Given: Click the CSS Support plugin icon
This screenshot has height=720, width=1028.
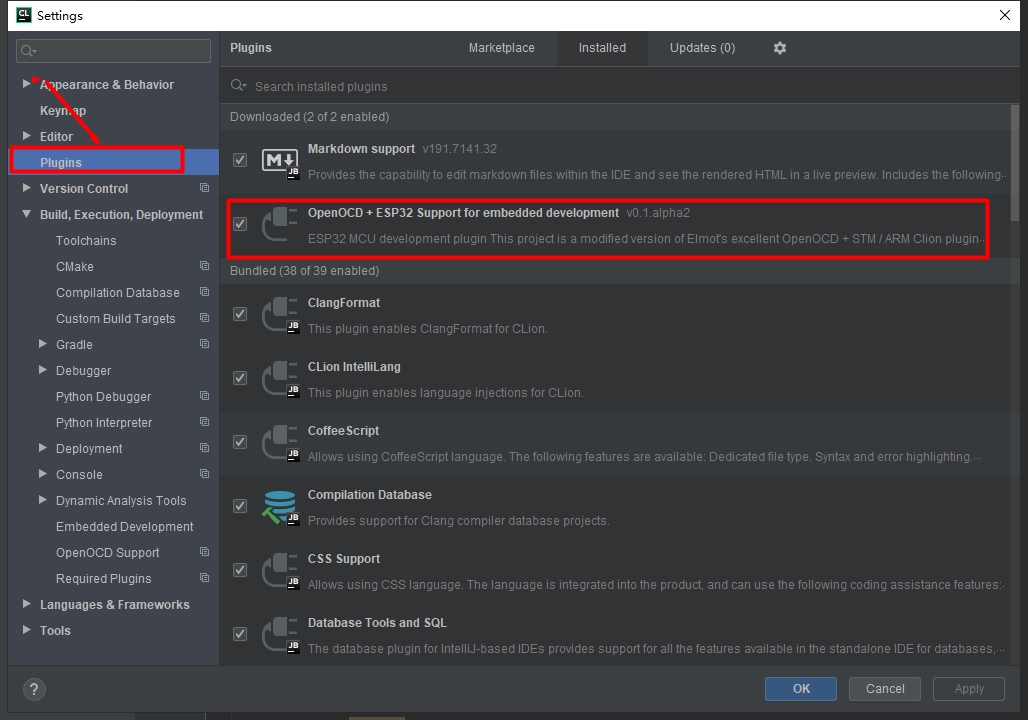Looking at the screenshot, I should click(280, 571).
